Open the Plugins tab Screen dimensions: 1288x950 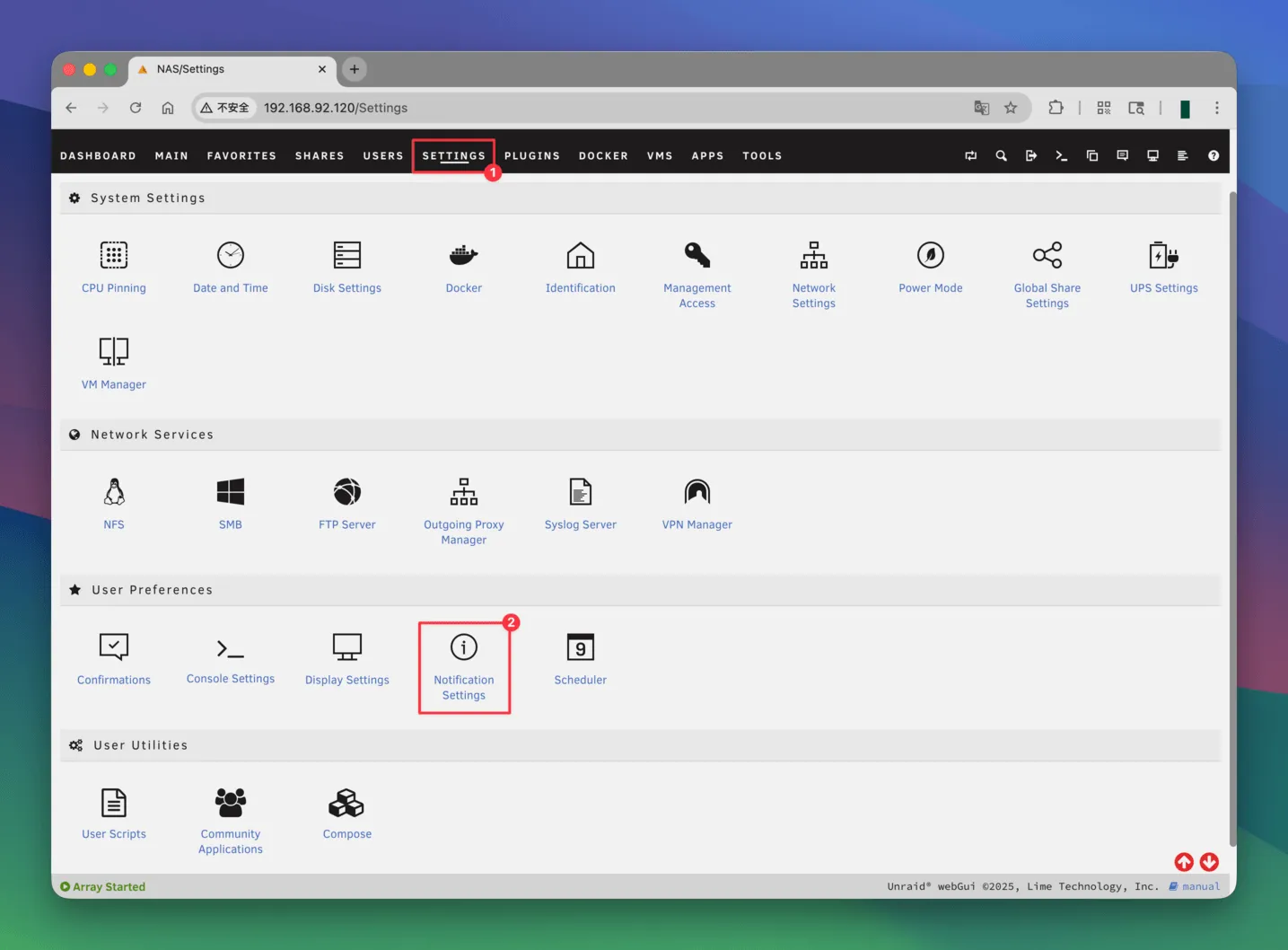click(532, 155)
